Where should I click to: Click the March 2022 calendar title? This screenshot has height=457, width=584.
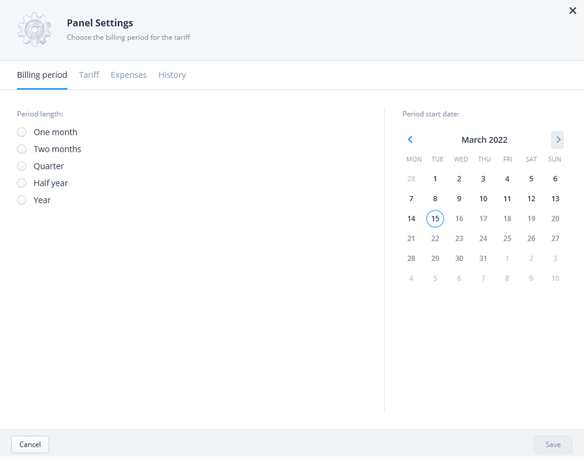coord(484,140)
